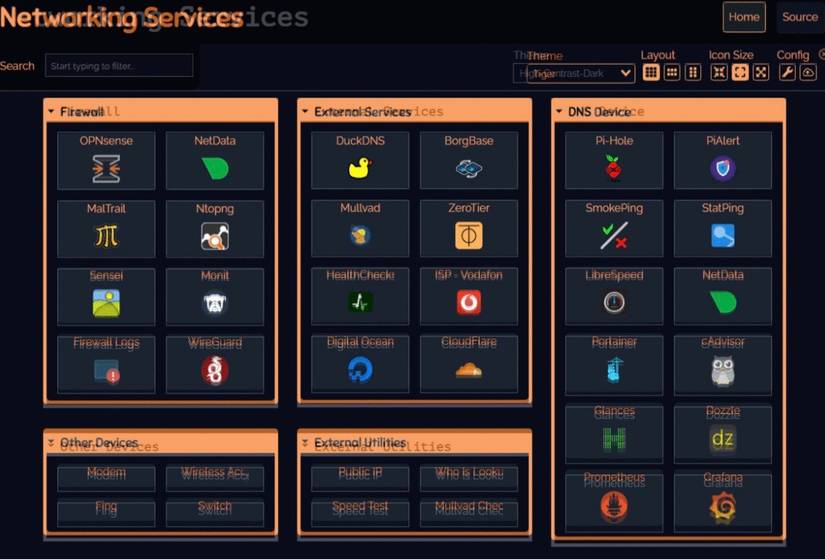
Task: Open the Switch tile
Action: 215,513
